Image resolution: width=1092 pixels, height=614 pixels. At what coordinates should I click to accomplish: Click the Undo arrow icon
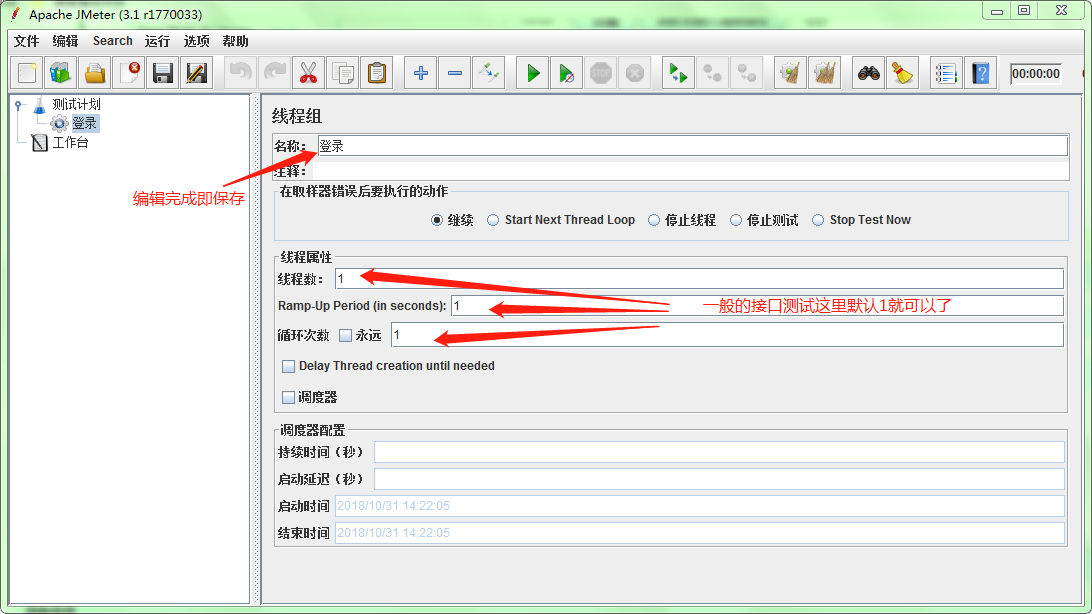tap(240, 73)
